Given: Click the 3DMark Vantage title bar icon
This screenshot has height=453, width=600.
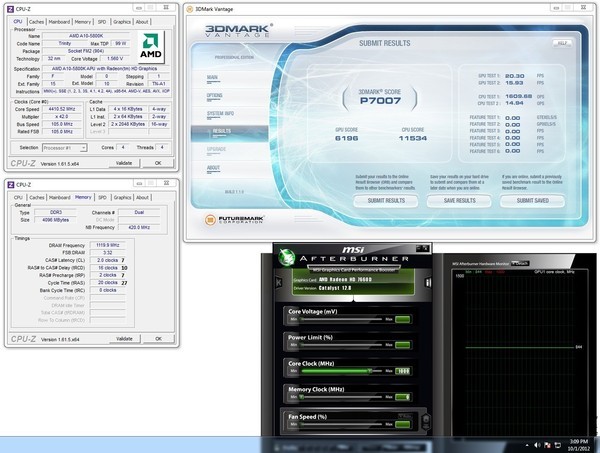Looking at the screenshot, I should [x=189, y=9].
